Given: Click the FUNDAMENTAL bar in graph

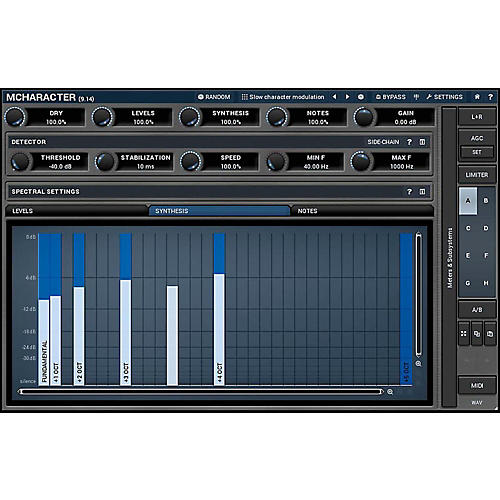Looking at the screenshot, I should [x=44, y=342].
